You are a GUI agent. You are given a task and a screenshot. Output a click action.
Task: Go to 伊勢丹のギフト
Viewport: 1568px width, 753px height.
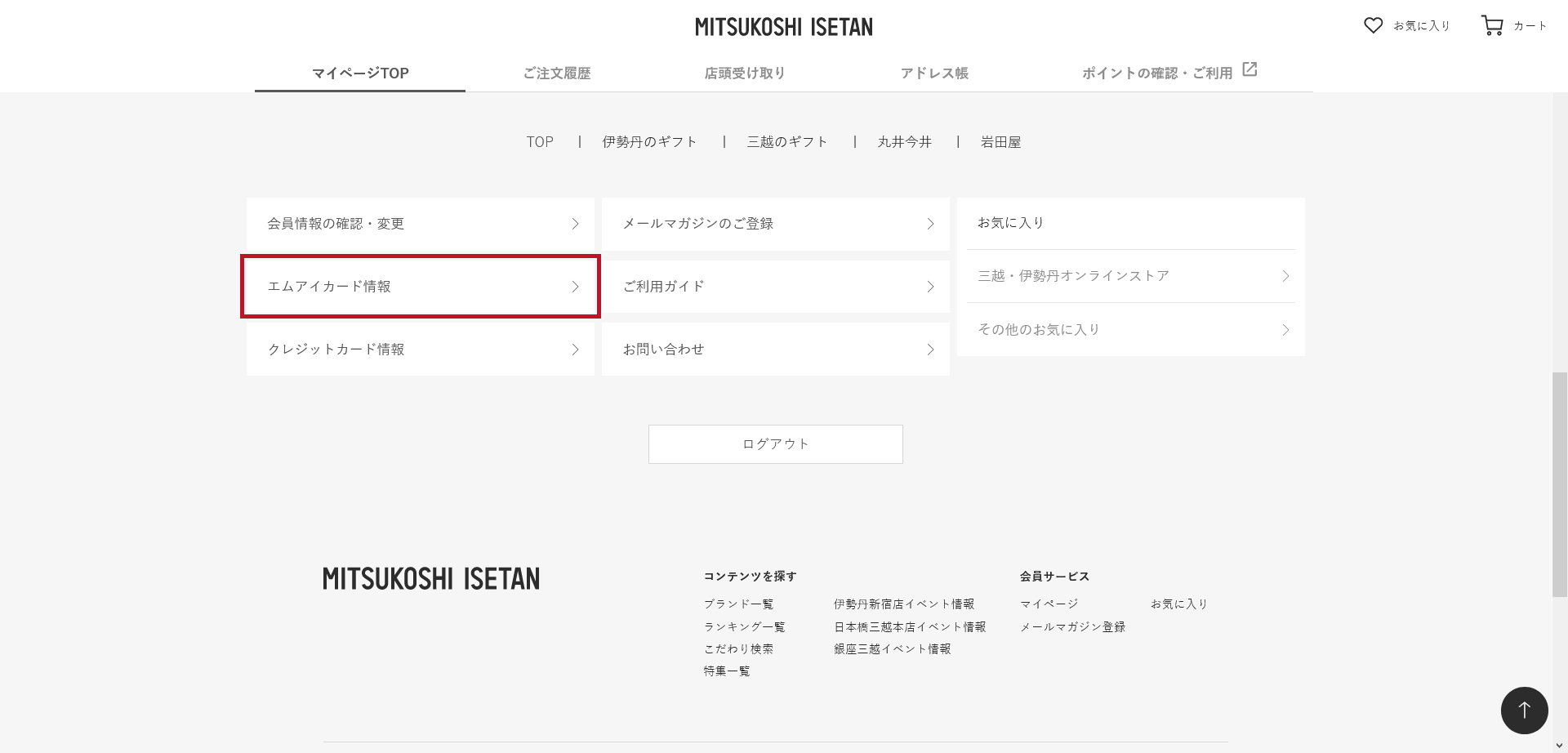click(x=649, y=142)
